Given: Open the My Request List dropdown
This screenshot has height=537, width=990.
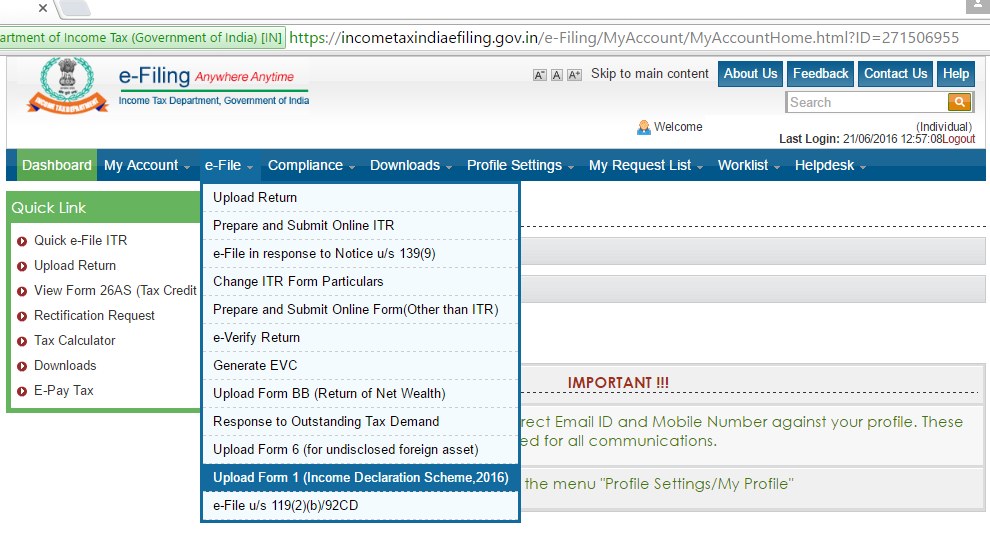Looking at the screenshot, I should click(x=646, y=165).
